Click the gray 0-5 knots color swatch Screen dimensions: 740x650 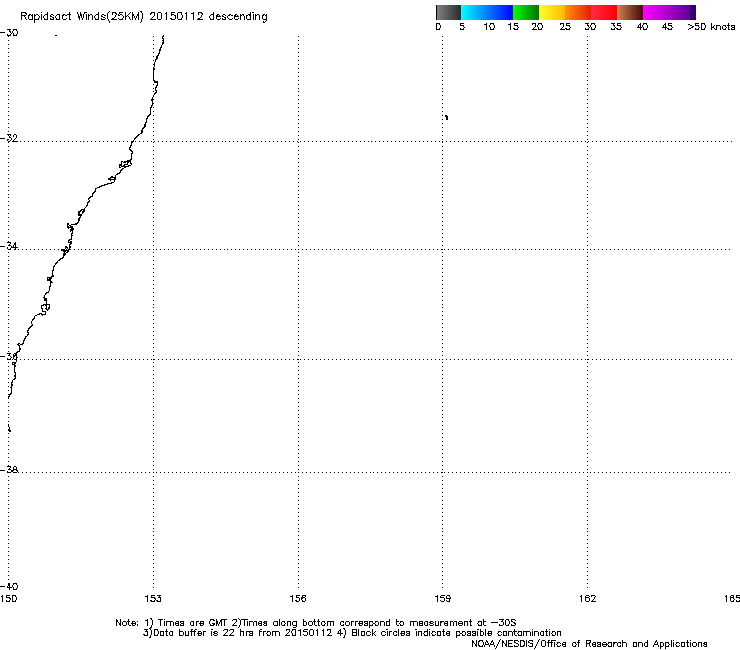coord(448,12)
